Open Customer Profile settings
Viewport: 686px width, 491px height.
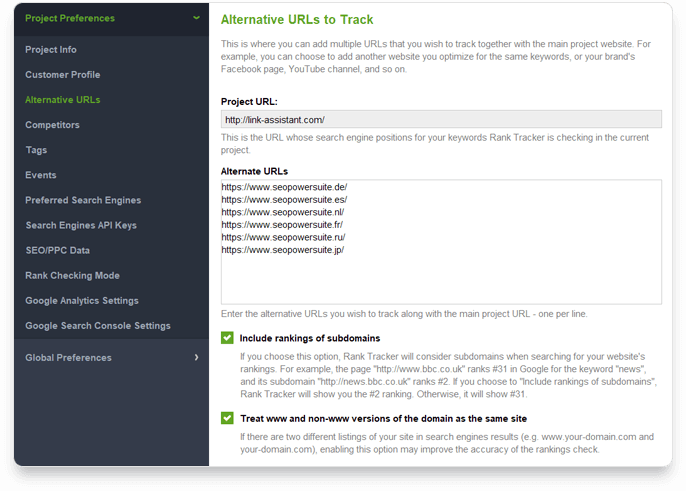click(x=63, y=75)
